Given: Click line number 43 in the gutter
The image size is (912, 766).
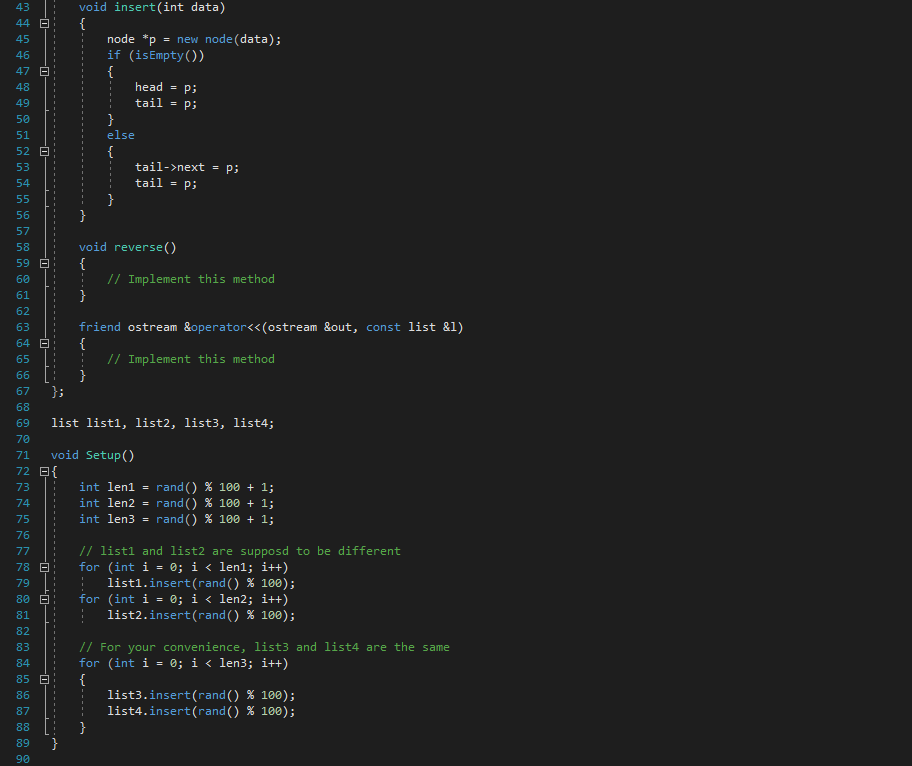Looking at the screenshot, I should [x=23, y=8].
